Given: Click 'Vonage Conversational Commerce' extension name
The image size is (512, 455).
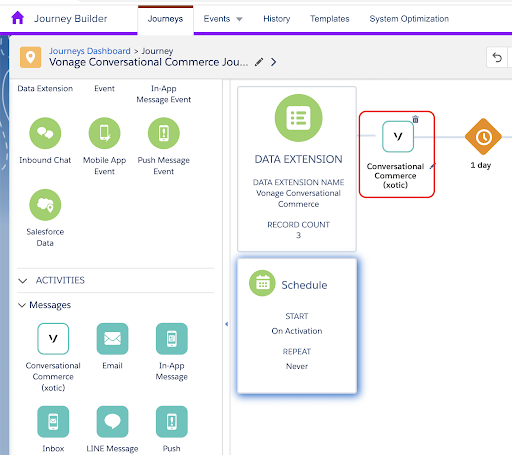Looking at the screenshot, I should coord(298,198).
